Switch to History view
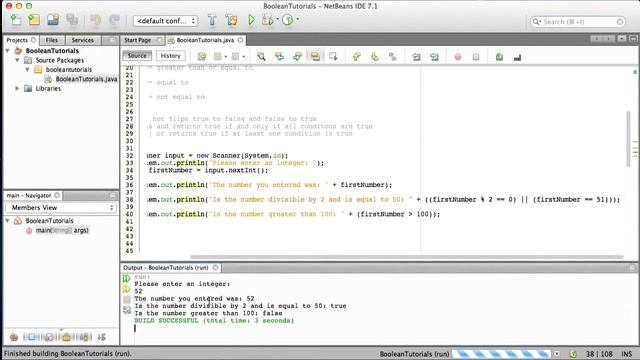Screen dimensions: 640x360 (171, 56)
